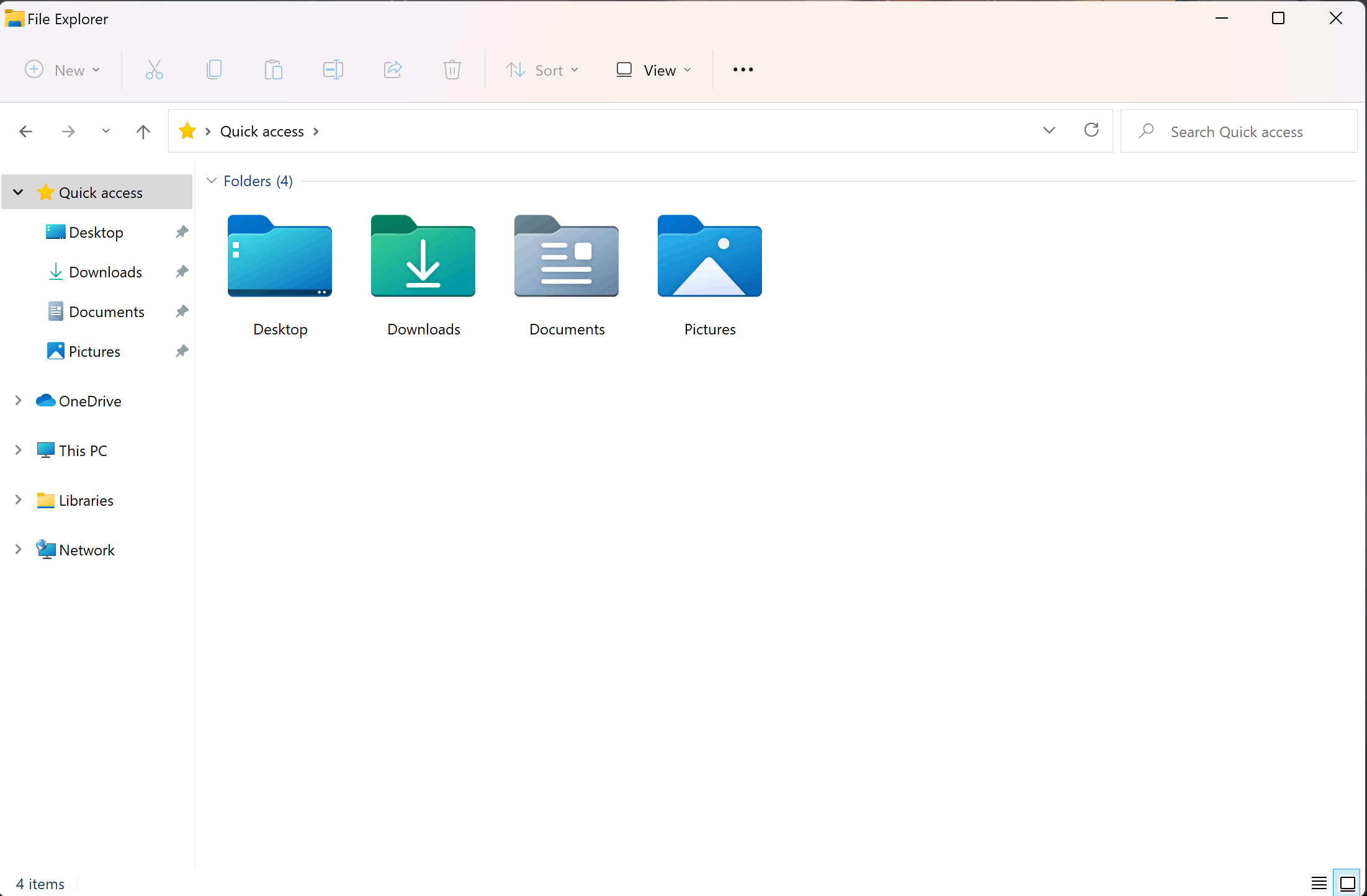Image resolution: width=1367 pixels, height=896 pixels.
Task: Click the Copy icon in toolbar
Action: tap(214, 69)
